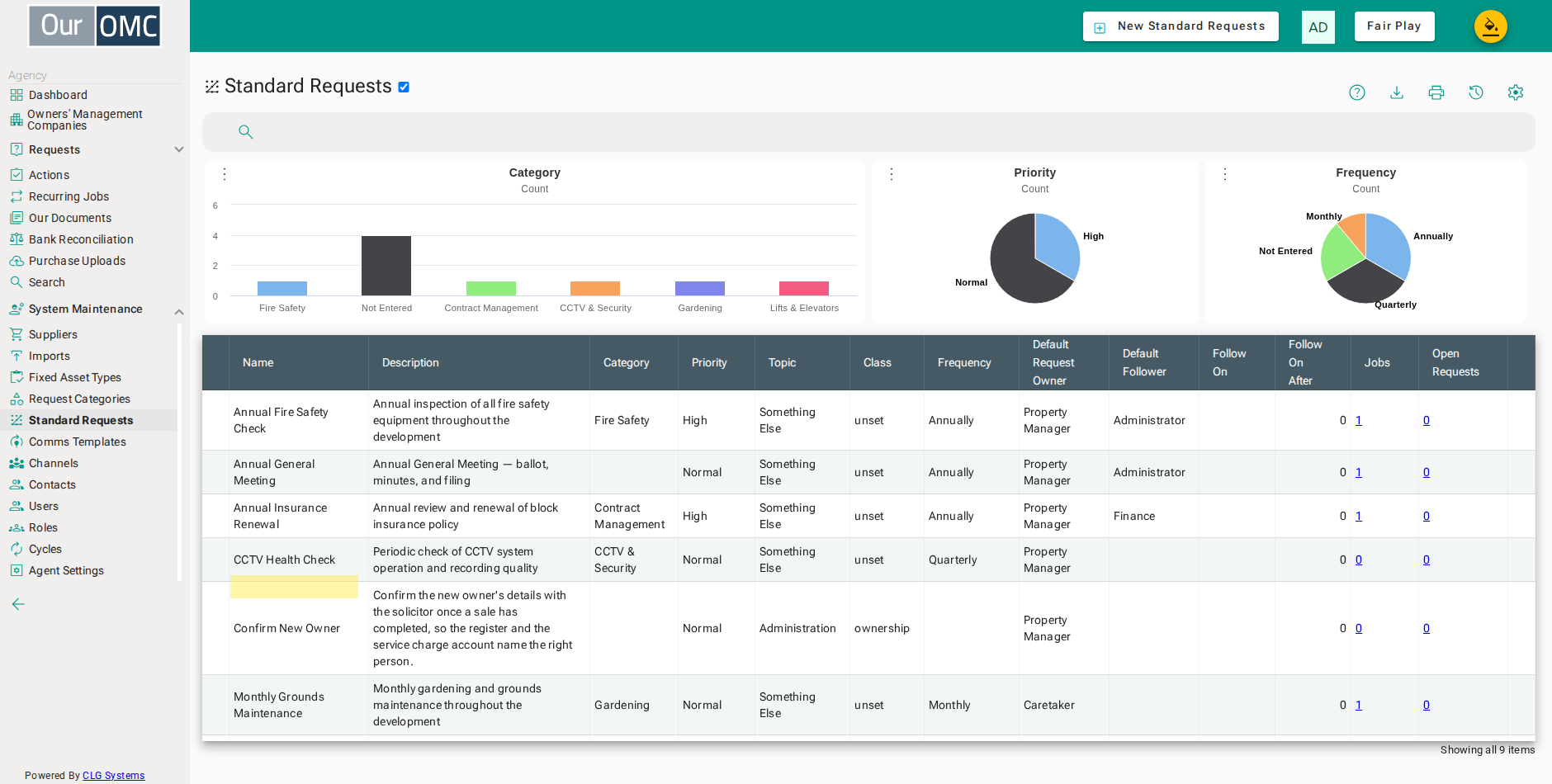Screen dimensions: 1552x784
Task: Open Owners' Management Companies in sidebar
Action: (x=84, y=120)
